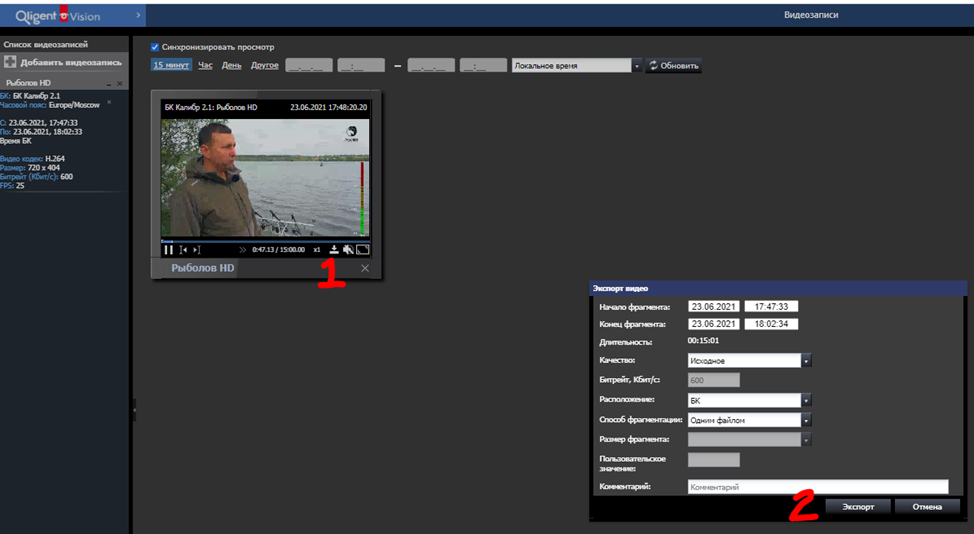
Task: Remove the Рыболов HD list entry
Action: [120, 83]
